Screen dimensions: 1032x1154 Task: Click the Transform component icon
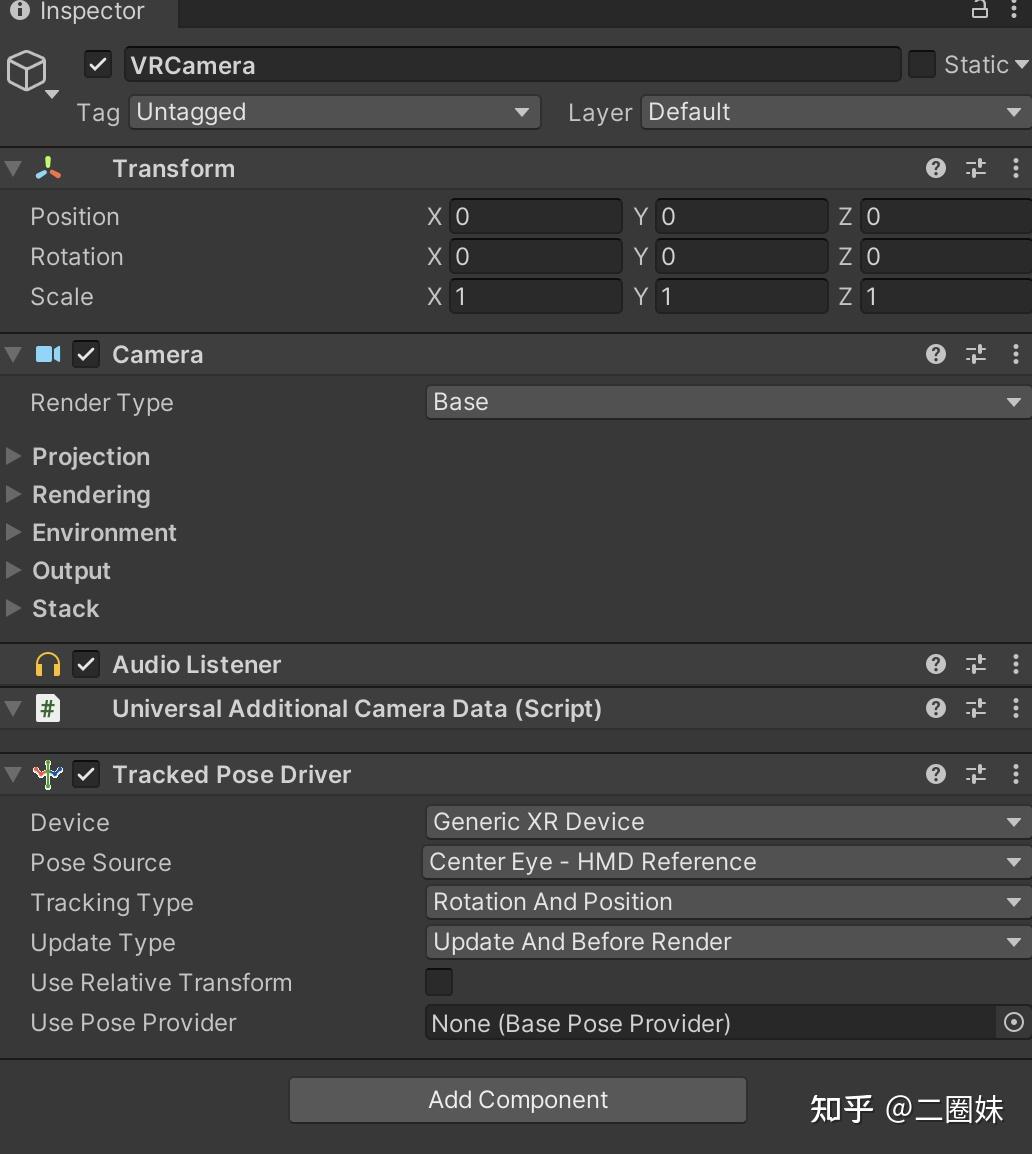coord(47,168)
